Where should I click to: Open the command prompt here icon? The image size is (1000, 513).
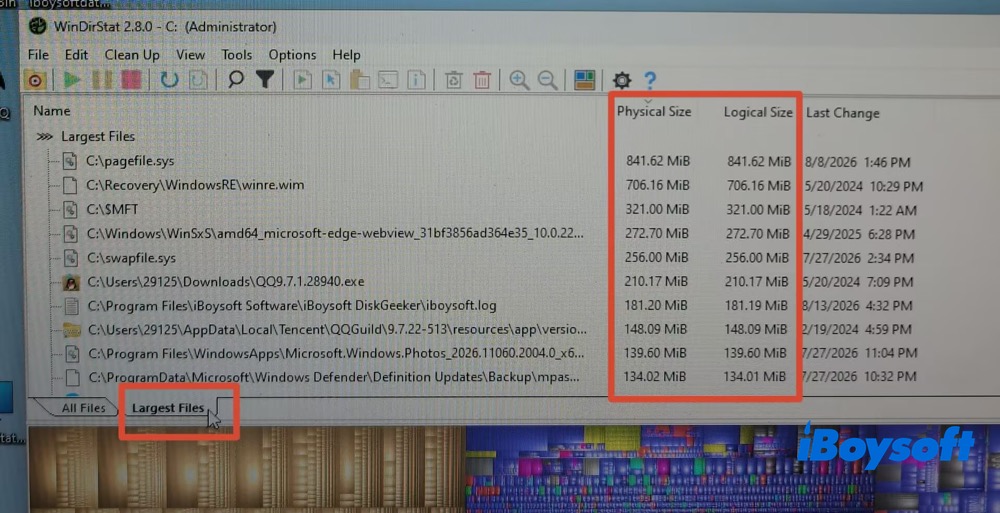[x=388, y=80]
